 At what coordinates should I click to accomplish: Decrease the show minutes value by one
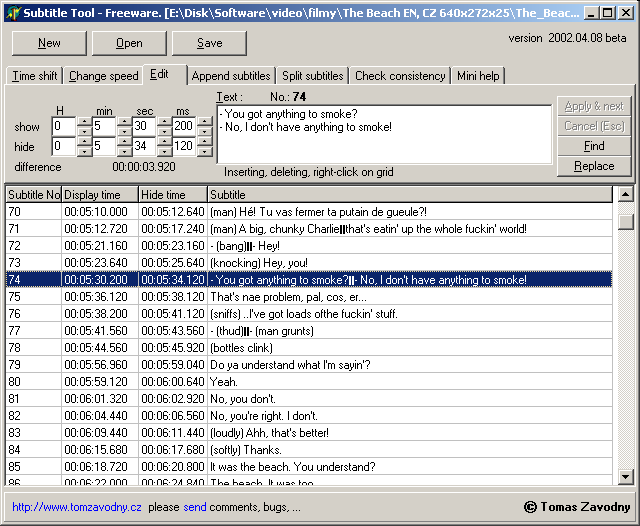[124, 131]
